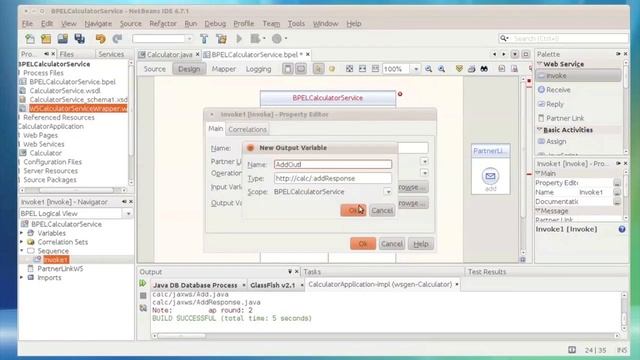This screenshot has height=360, width=640.
Task: Collapse the Sequence node in the Navigator
Action: point(22,251)
